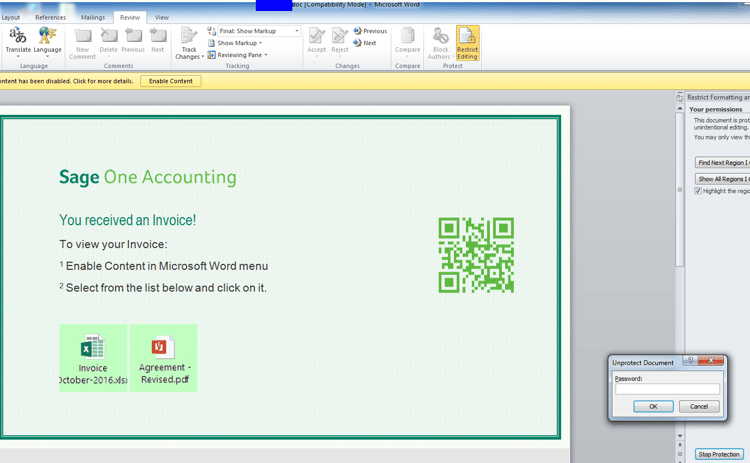This screenshot has width=750, height=463.
Task: Click the vertical scrollbar down arrow
Action: 680,436
